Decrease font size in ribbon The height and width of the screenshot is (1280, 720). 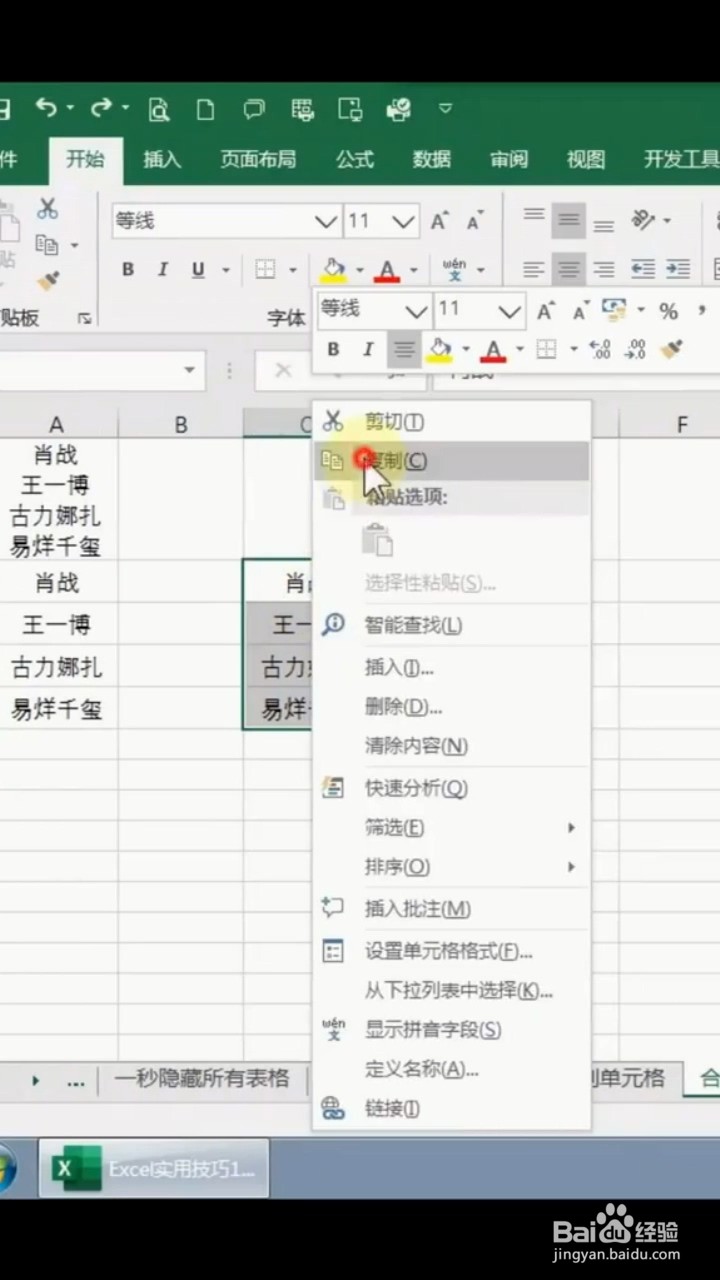pos(475,221)
